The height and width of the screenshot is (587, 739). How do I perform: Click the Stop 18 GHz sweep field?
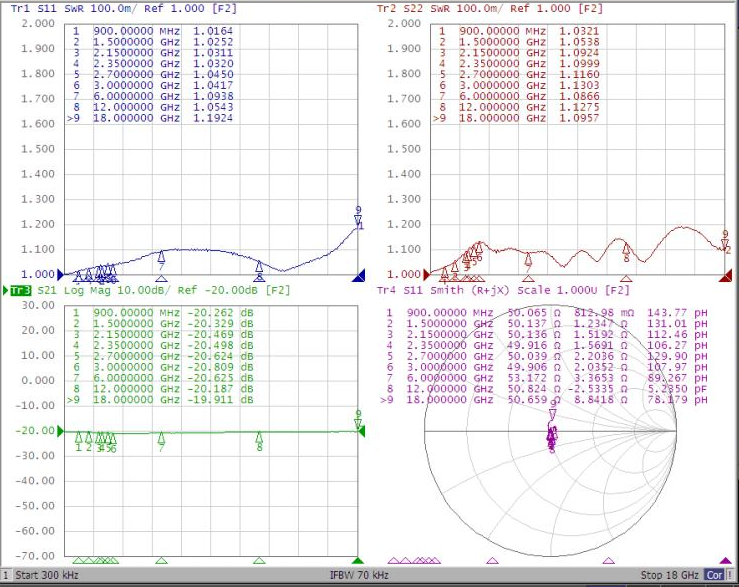670,576
